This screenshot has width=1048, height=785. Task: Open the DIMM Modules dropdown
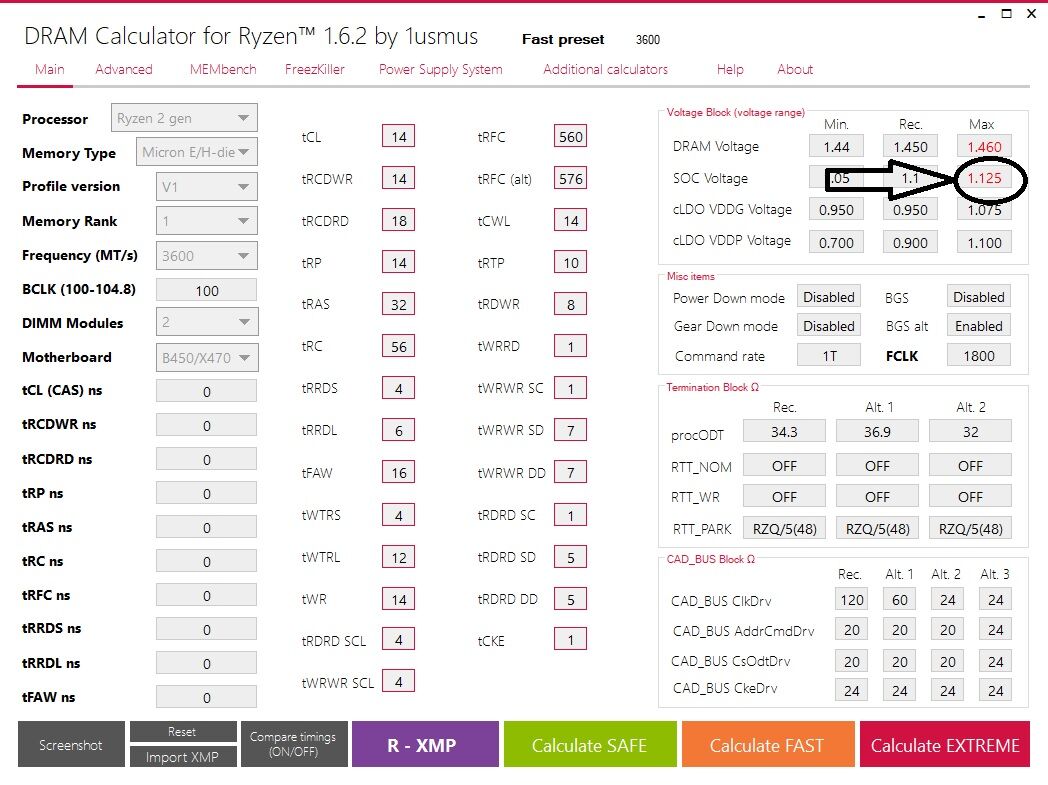(207, 323)
